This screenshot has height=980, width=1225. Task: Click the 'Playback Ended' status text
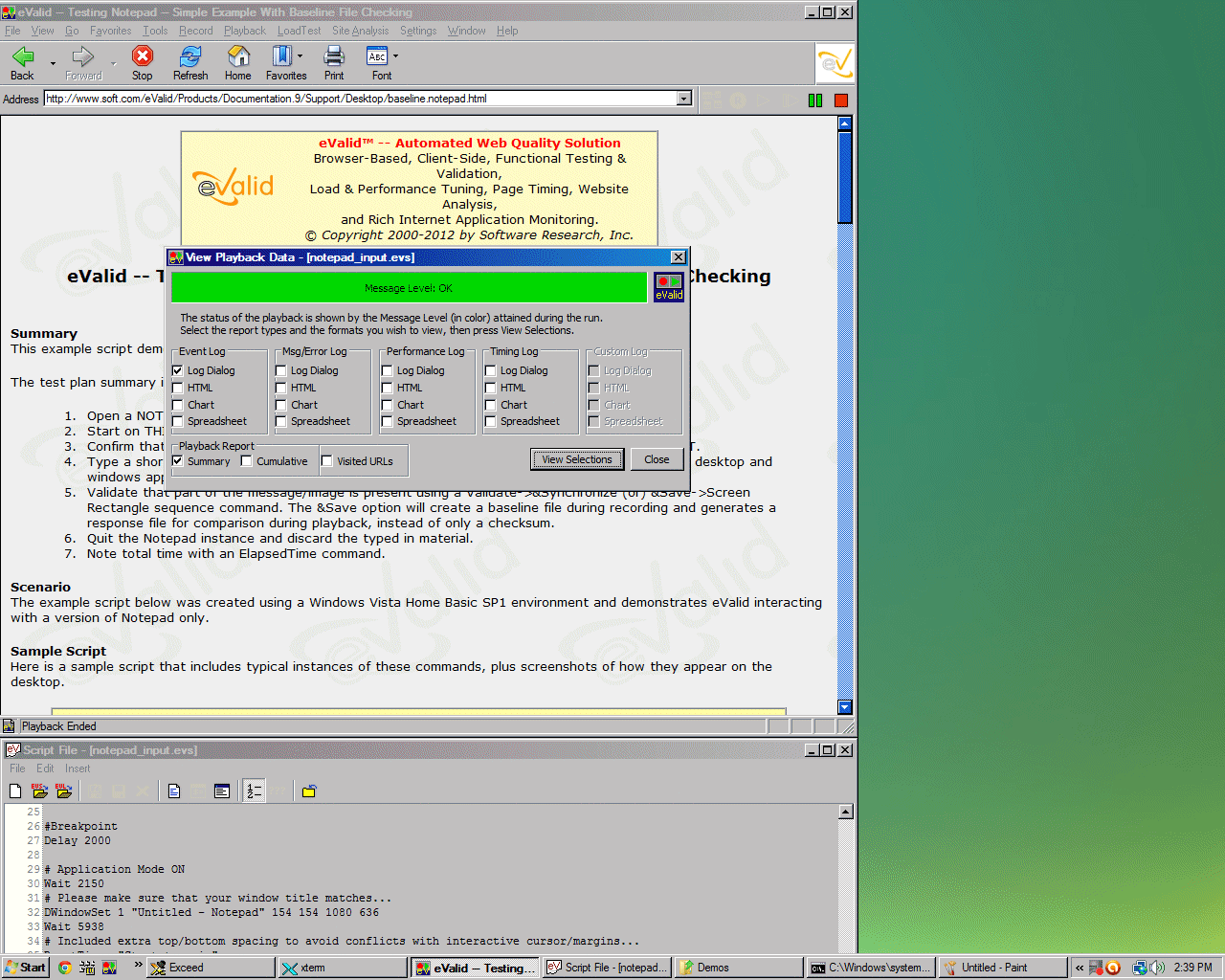pos(59,726)
